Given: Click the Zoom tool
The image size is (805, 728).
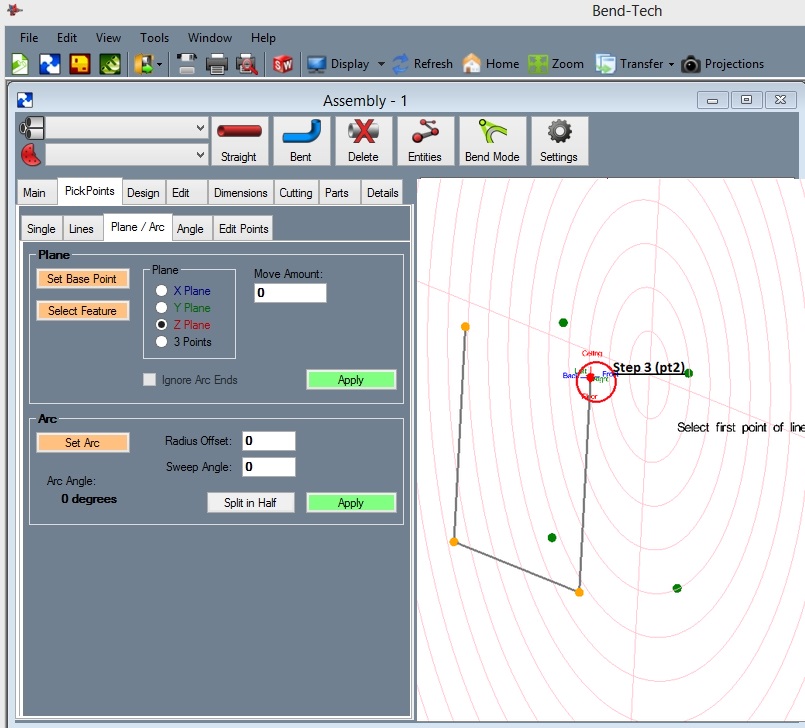Looking at the screenshot, I should pos(556,64).
